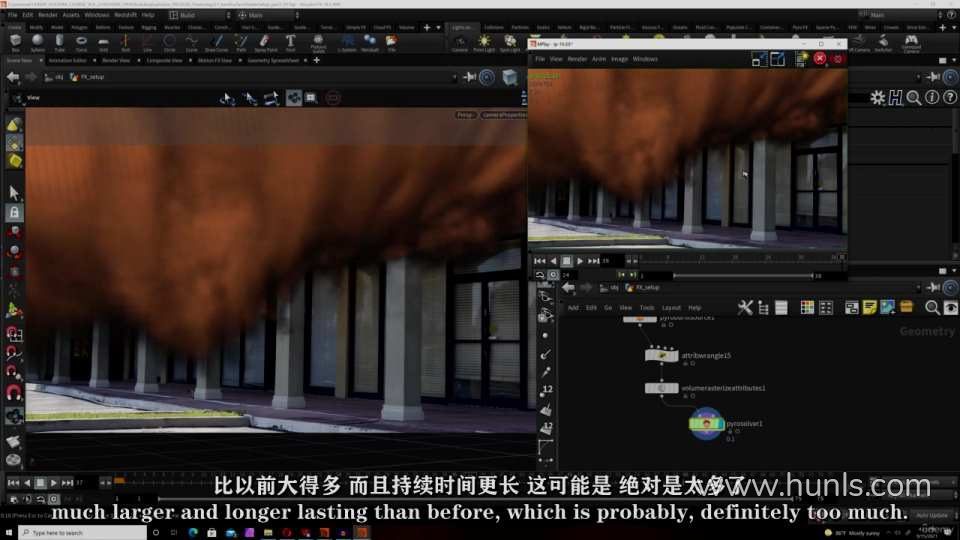Viewport: 960px width, 540px height.
Task: Select the Tube shelf tool
Action: (x=59, y=42)
